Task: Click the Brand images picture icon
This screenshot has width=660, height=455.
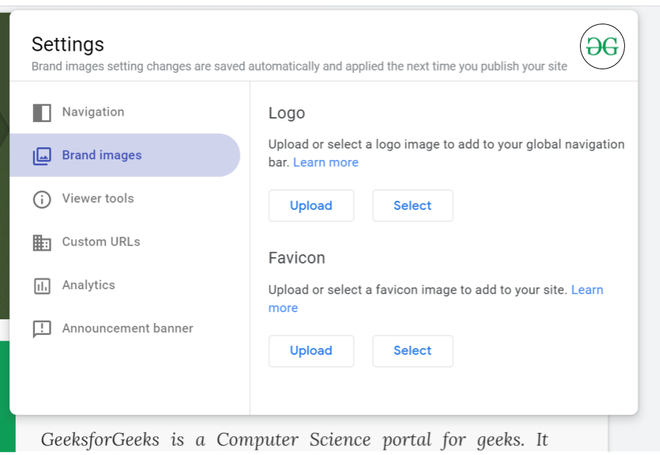Action: 41,156
